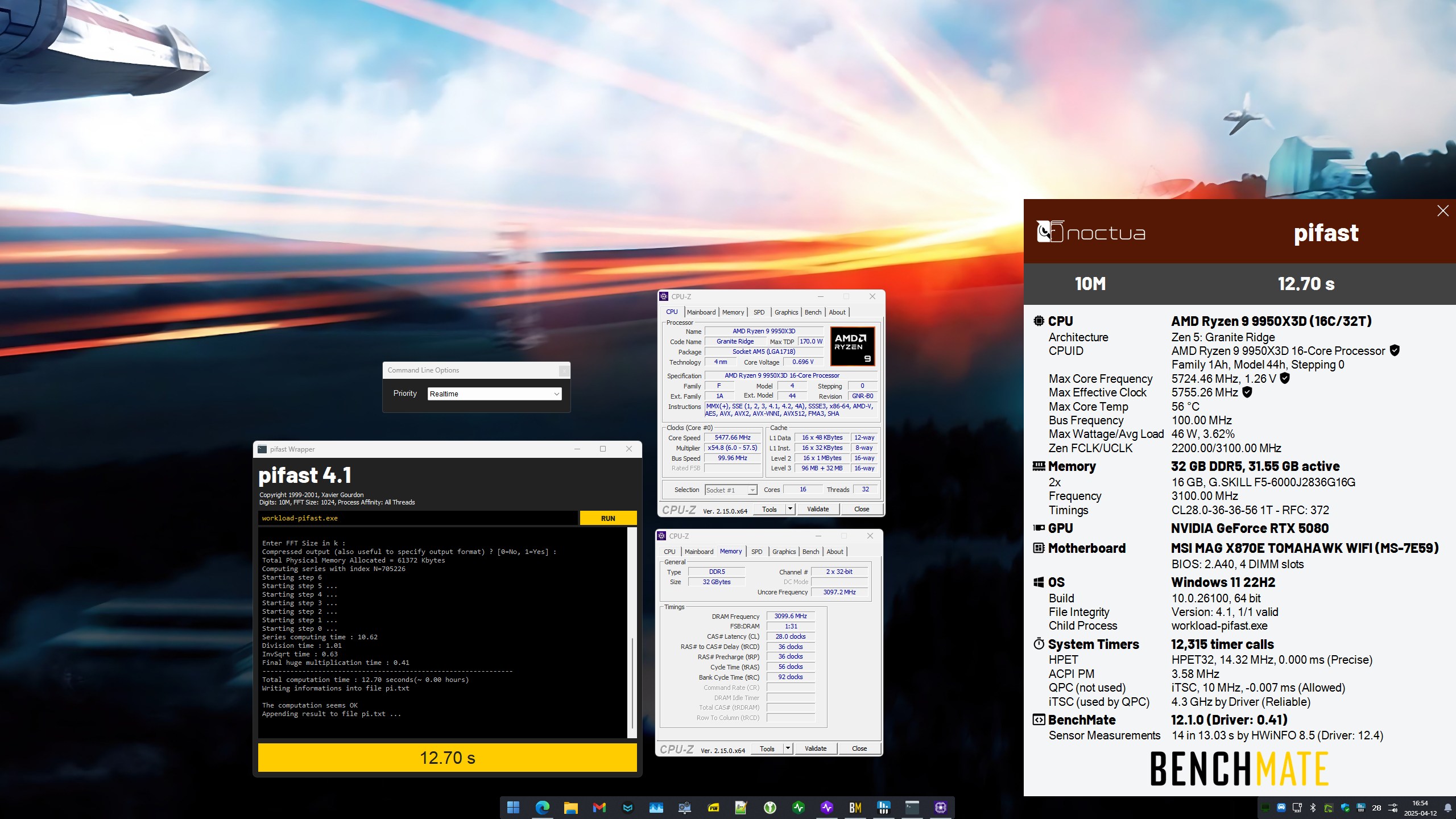Click the Max Core Frequency shield icon
The height and width of the screenshot is (819, 1456).
[x=1285, y=378]
